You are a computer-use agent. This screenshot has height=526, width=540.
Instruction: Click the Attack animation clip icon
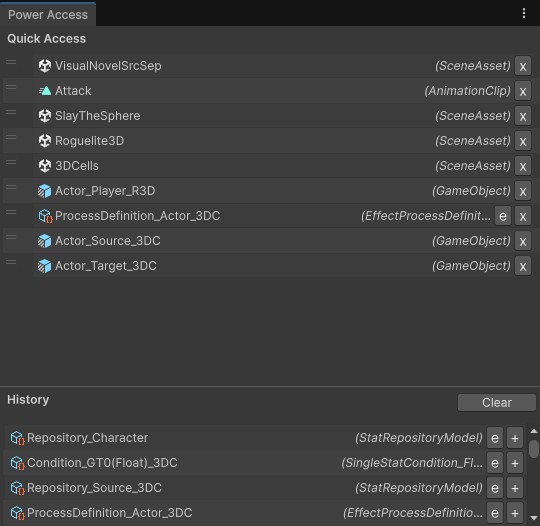click(x=45, y=91)
